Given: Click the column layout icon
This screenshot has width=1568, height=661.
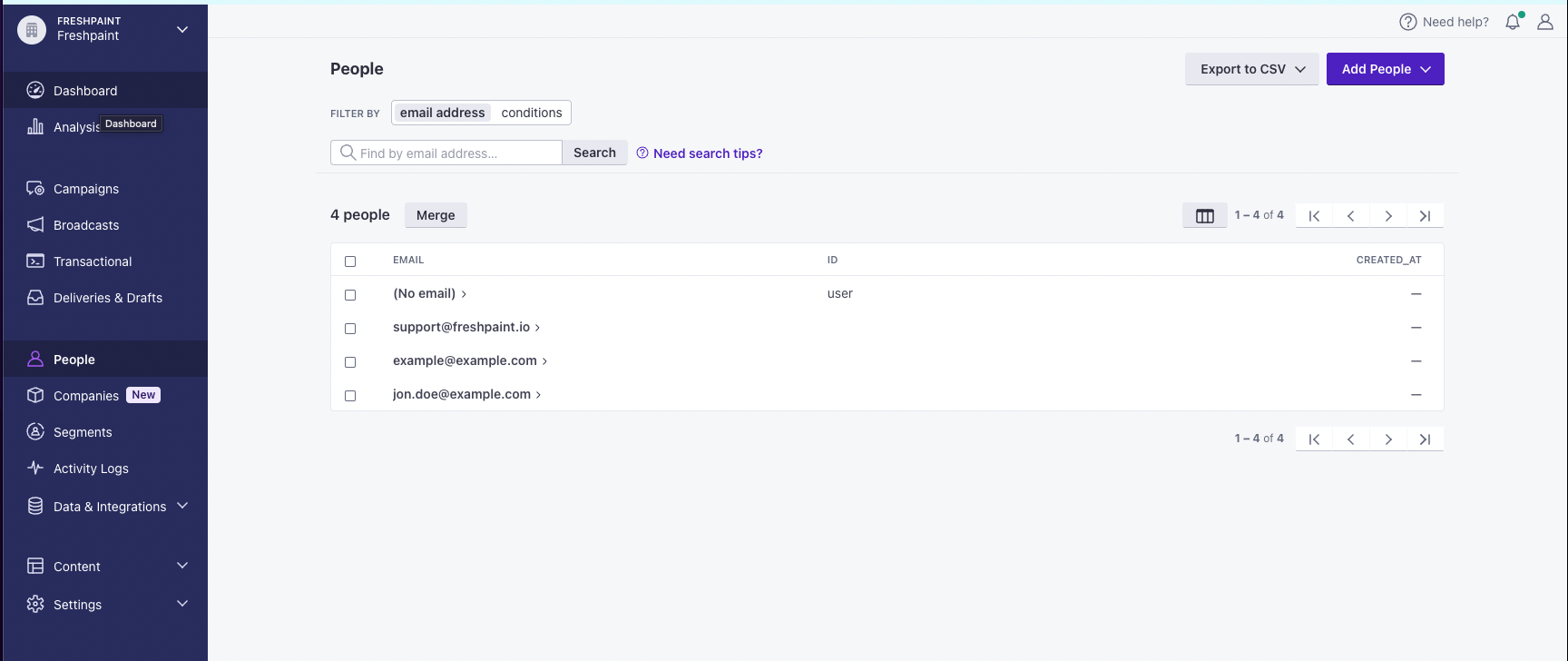Looking at the screenshot, I should pos(1204,216).
